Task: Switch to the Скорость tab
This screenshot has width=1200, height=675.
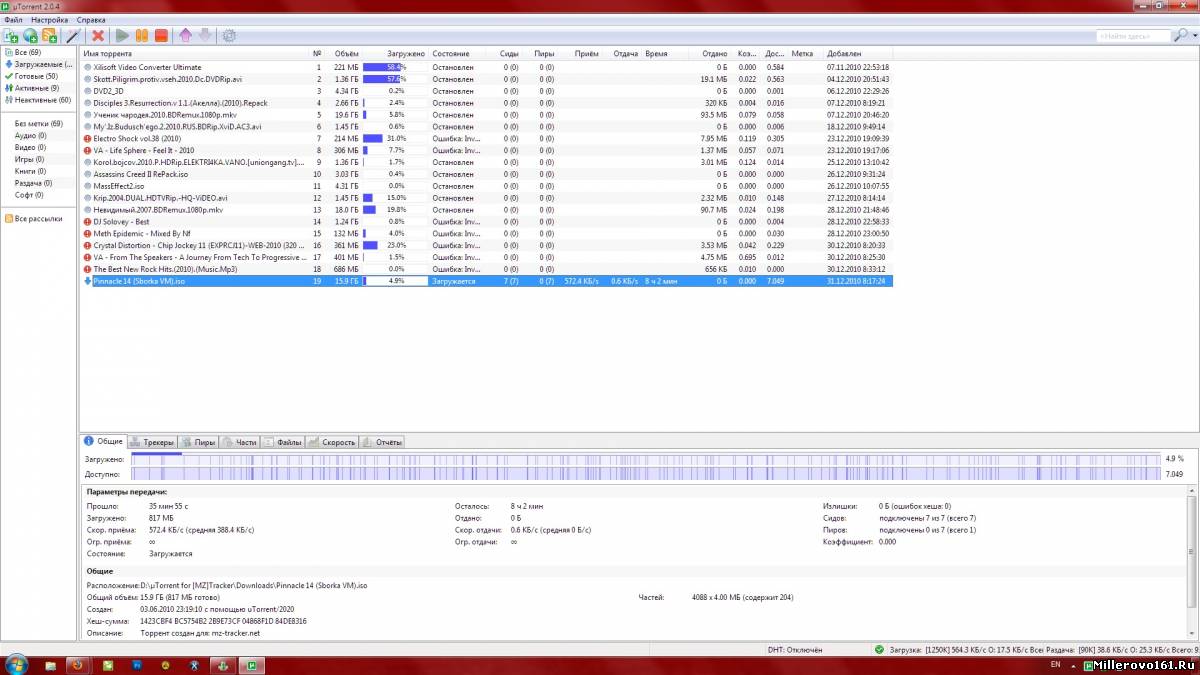Action: [x=333, y=442]
